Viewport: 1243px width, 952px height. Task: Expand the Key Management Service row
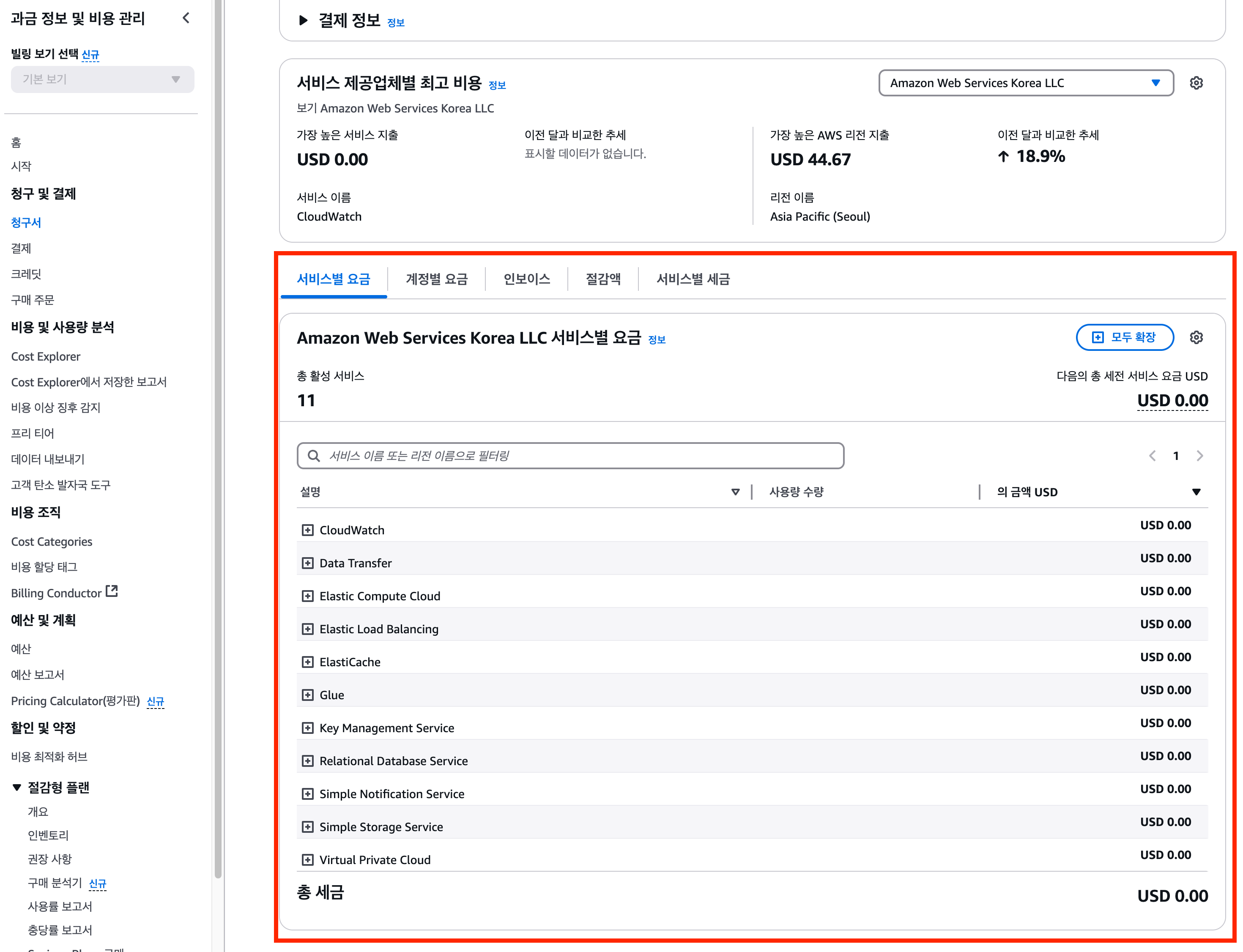pos(307,728)
